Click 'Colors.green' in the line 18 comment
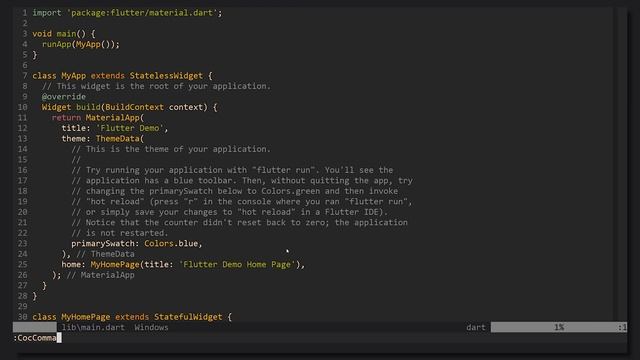This screenshot has width=640, height=360. click(x=290, y=191)
